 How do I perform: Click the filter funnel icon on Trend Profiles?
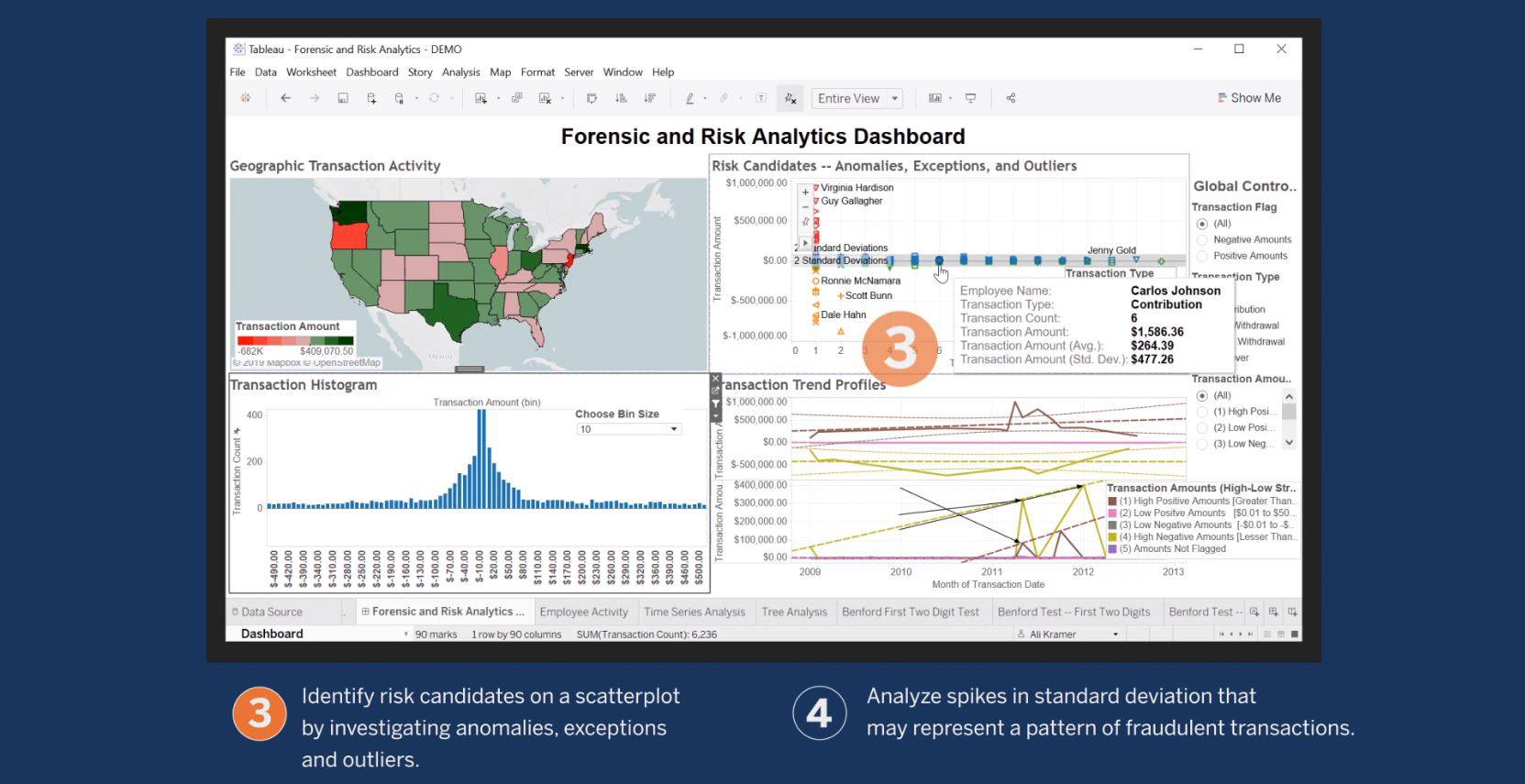(716, 403)
